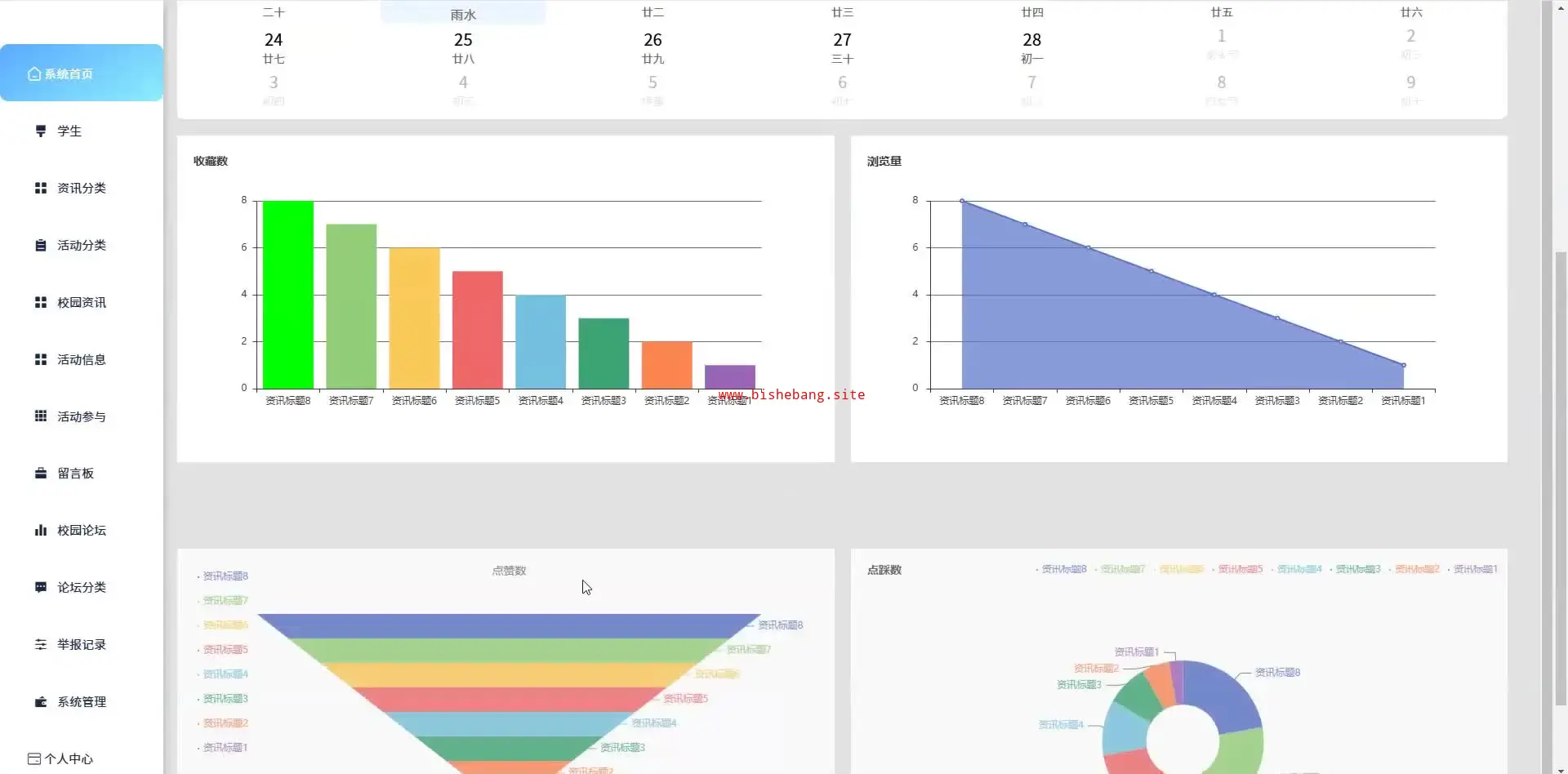Click the 点赞数 chart title

[509, 571]
